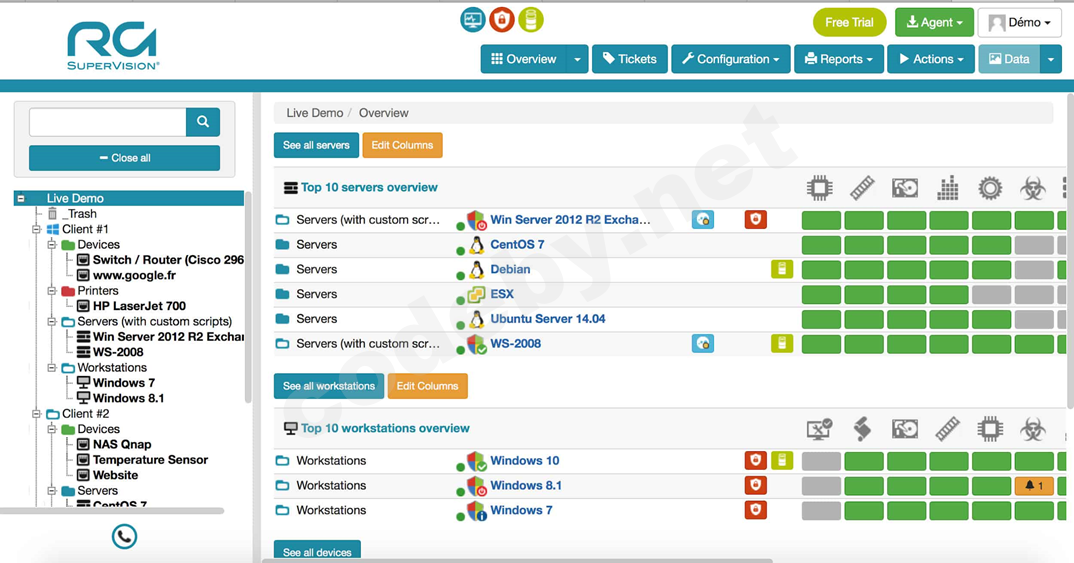
Task: Click the phone contact icon below the tree
Action: coord(124,537)
